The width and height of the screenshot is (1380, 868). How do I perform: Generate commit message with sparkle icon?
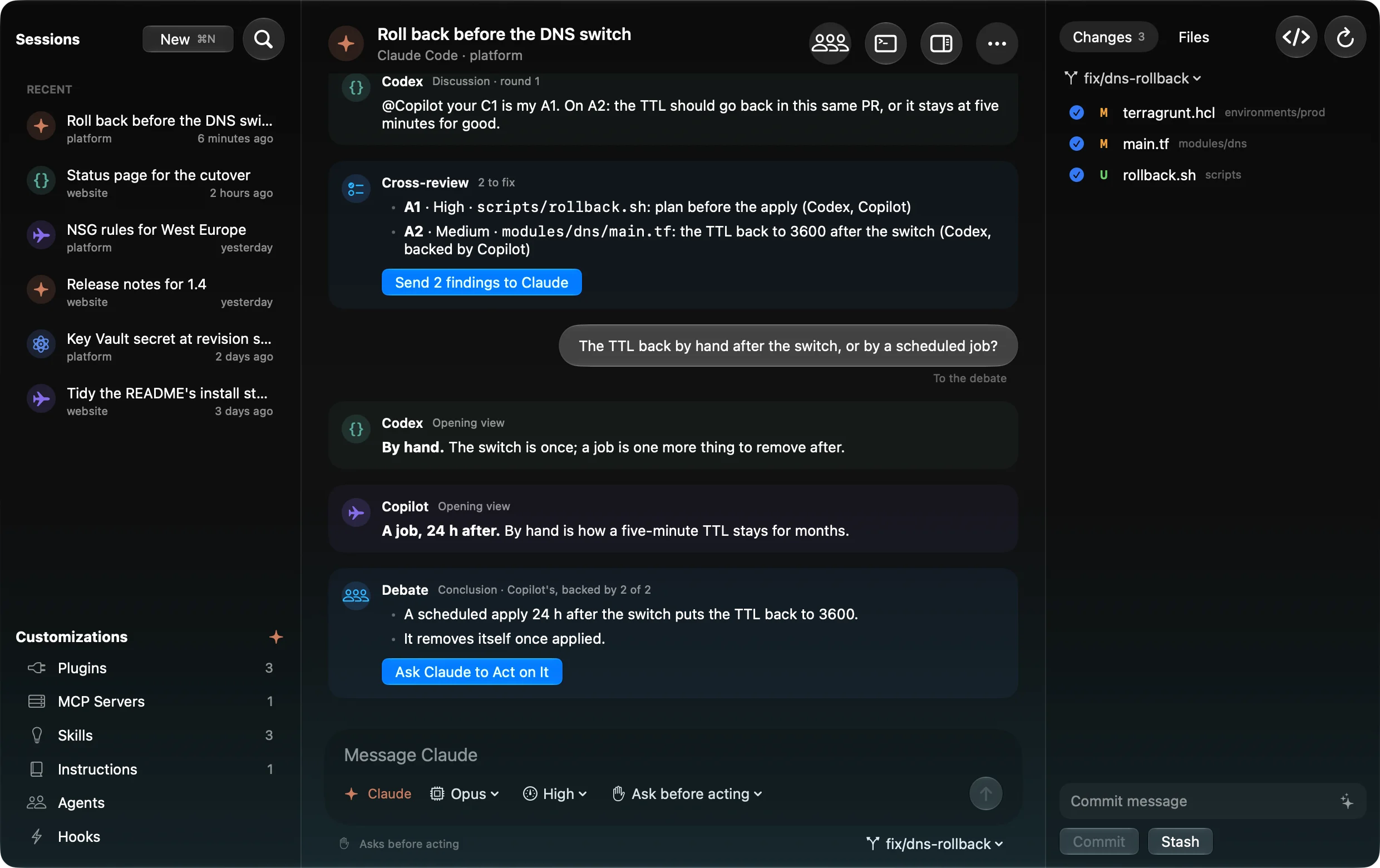pyautogui.click(x=1346, y=801)
